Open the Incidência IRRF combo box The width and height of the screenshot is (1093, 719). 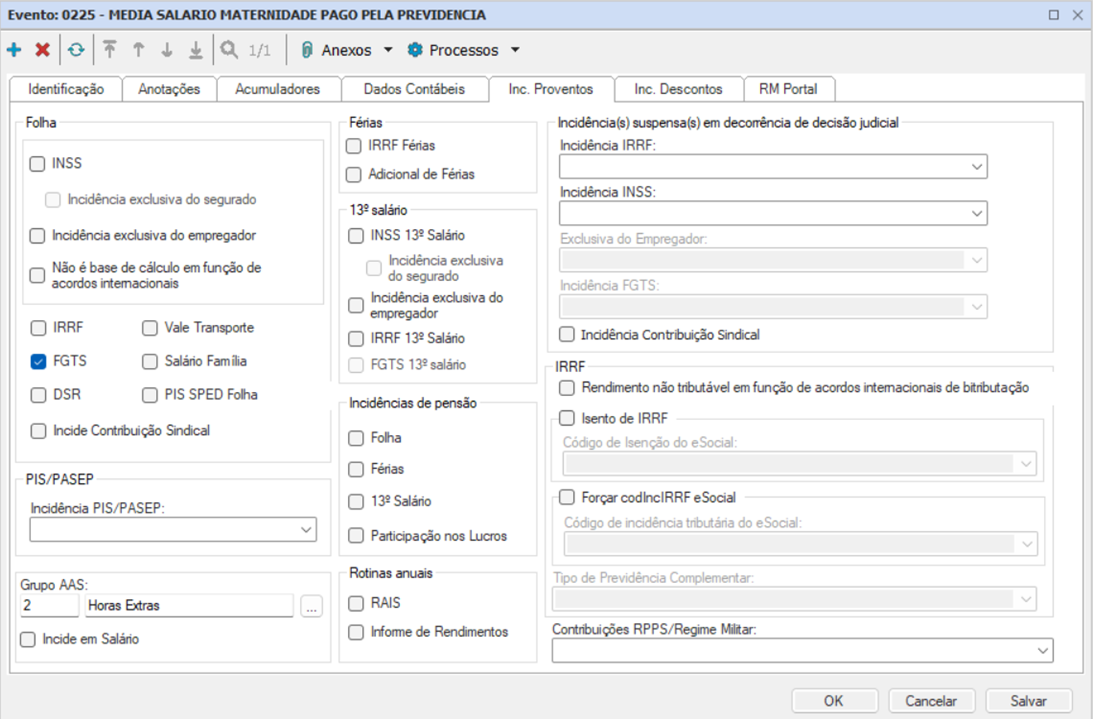click(x=977, y=167)
